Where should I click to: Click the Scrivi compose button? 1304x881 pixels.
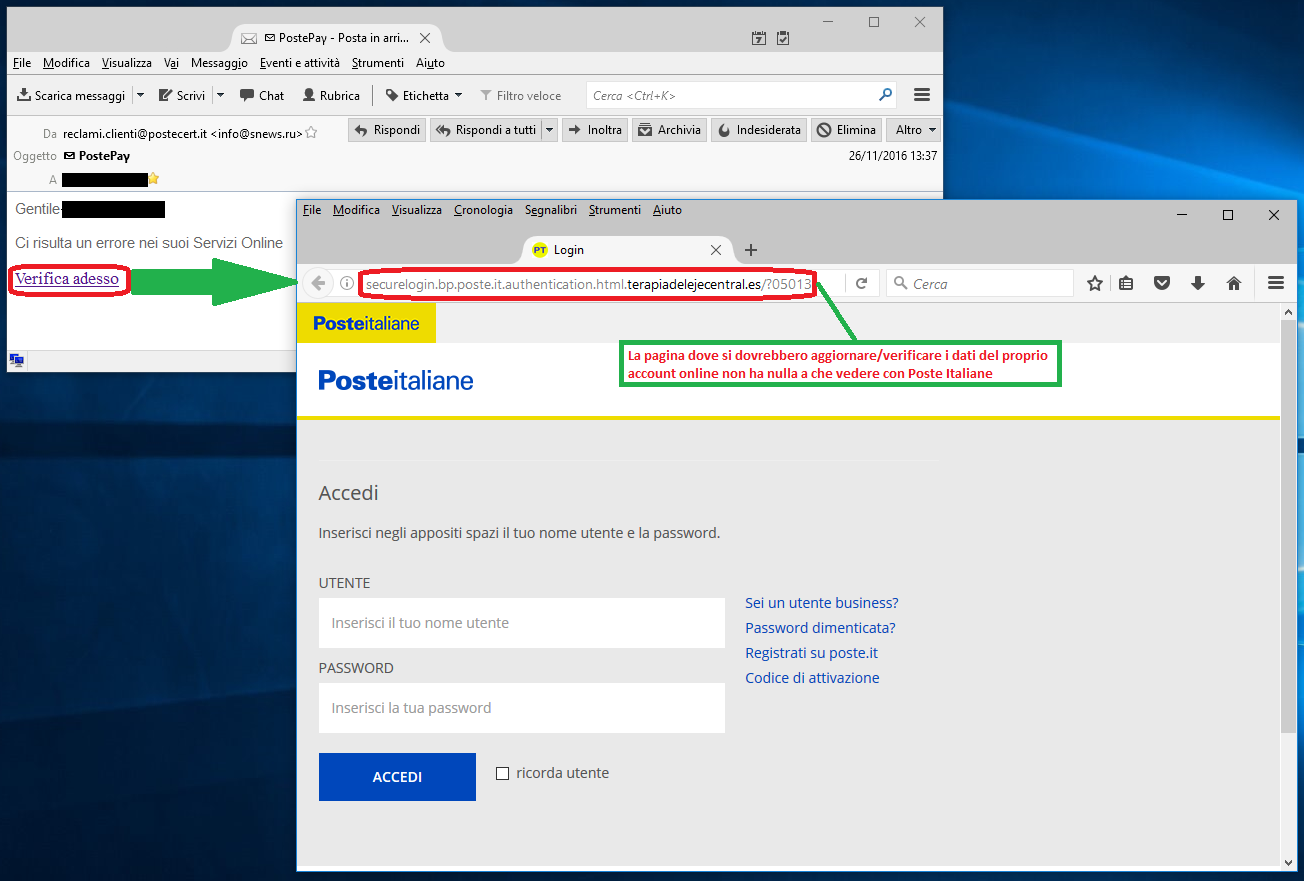(x=182, y=96)
